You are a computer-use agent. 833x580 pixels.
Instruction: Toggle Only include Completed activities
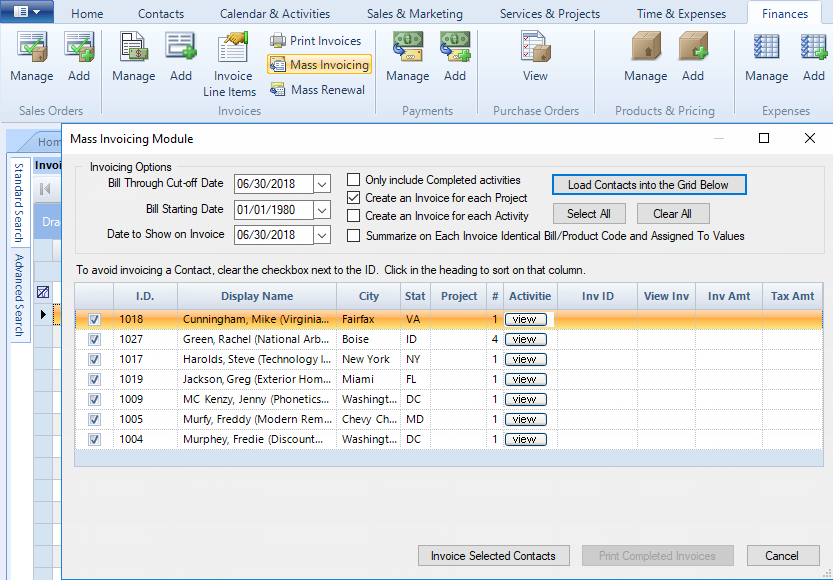coord(353,180)
